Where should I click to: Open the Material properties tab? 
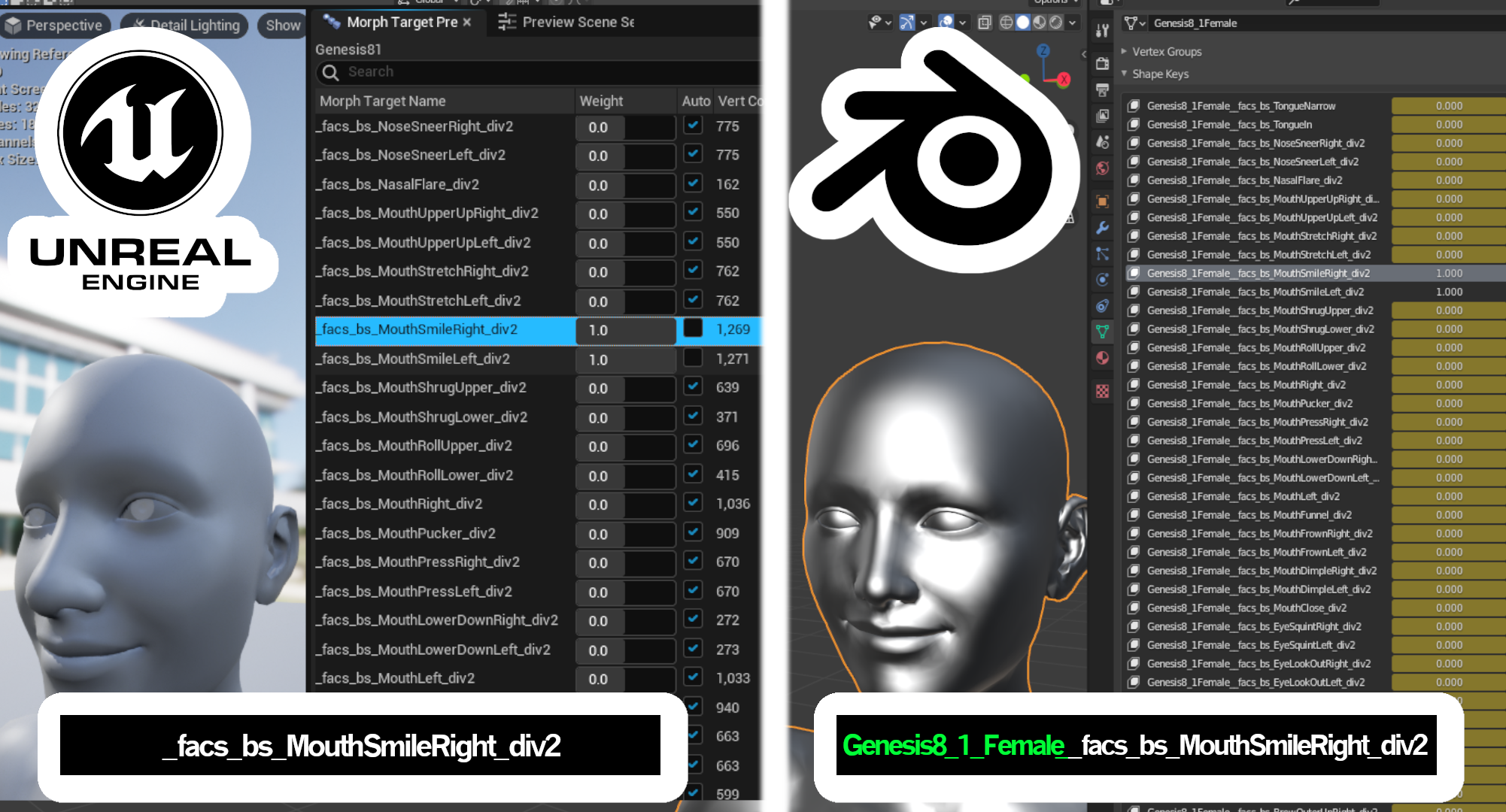pos(1102,358)
